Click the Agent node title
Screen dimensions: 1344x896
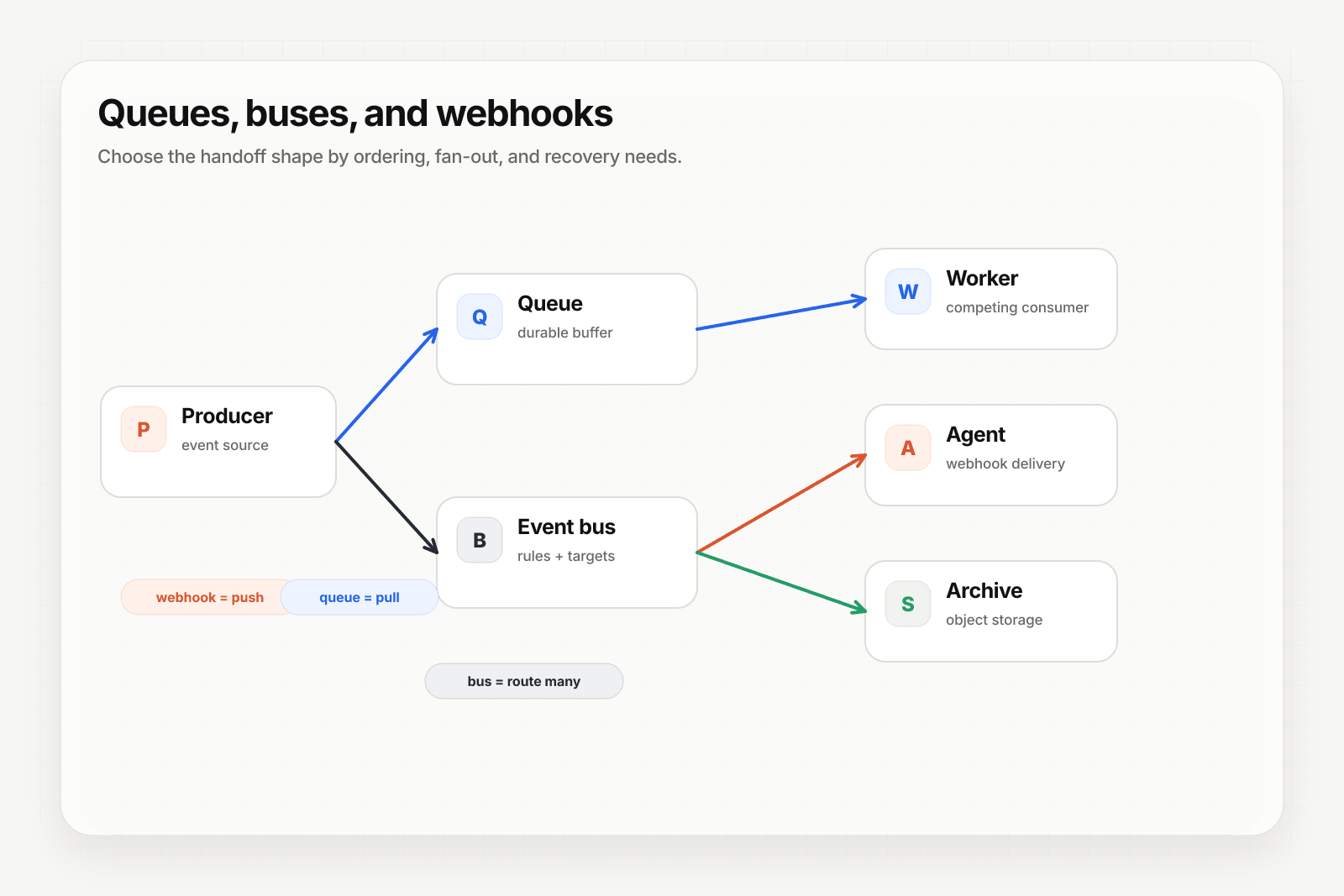pos(976,434)
